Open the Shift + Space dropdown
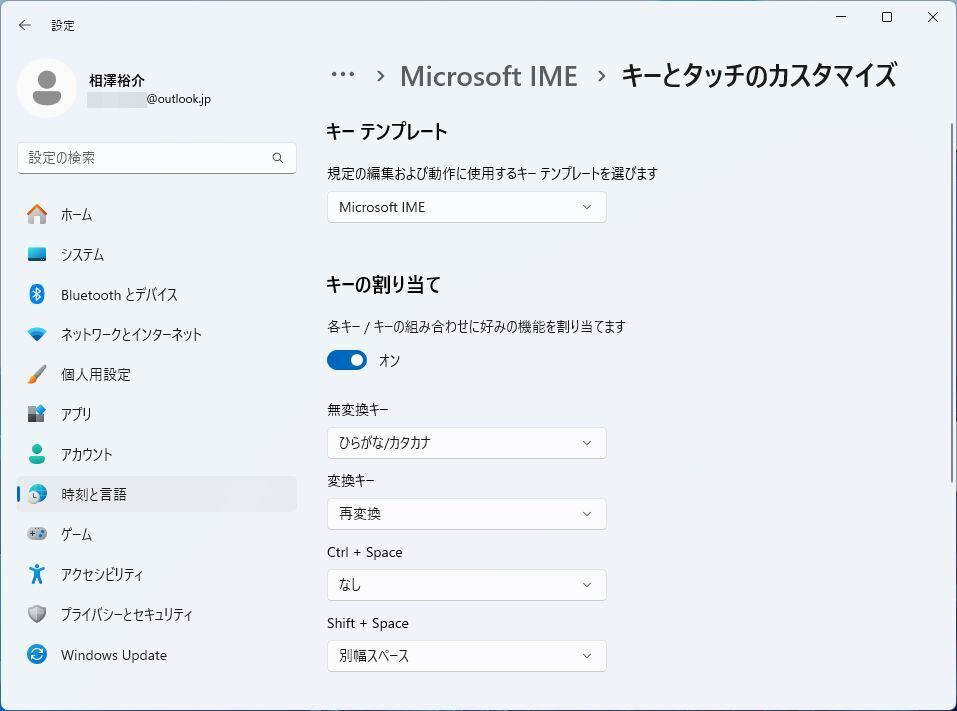957x711 pixels. [466, 655]
